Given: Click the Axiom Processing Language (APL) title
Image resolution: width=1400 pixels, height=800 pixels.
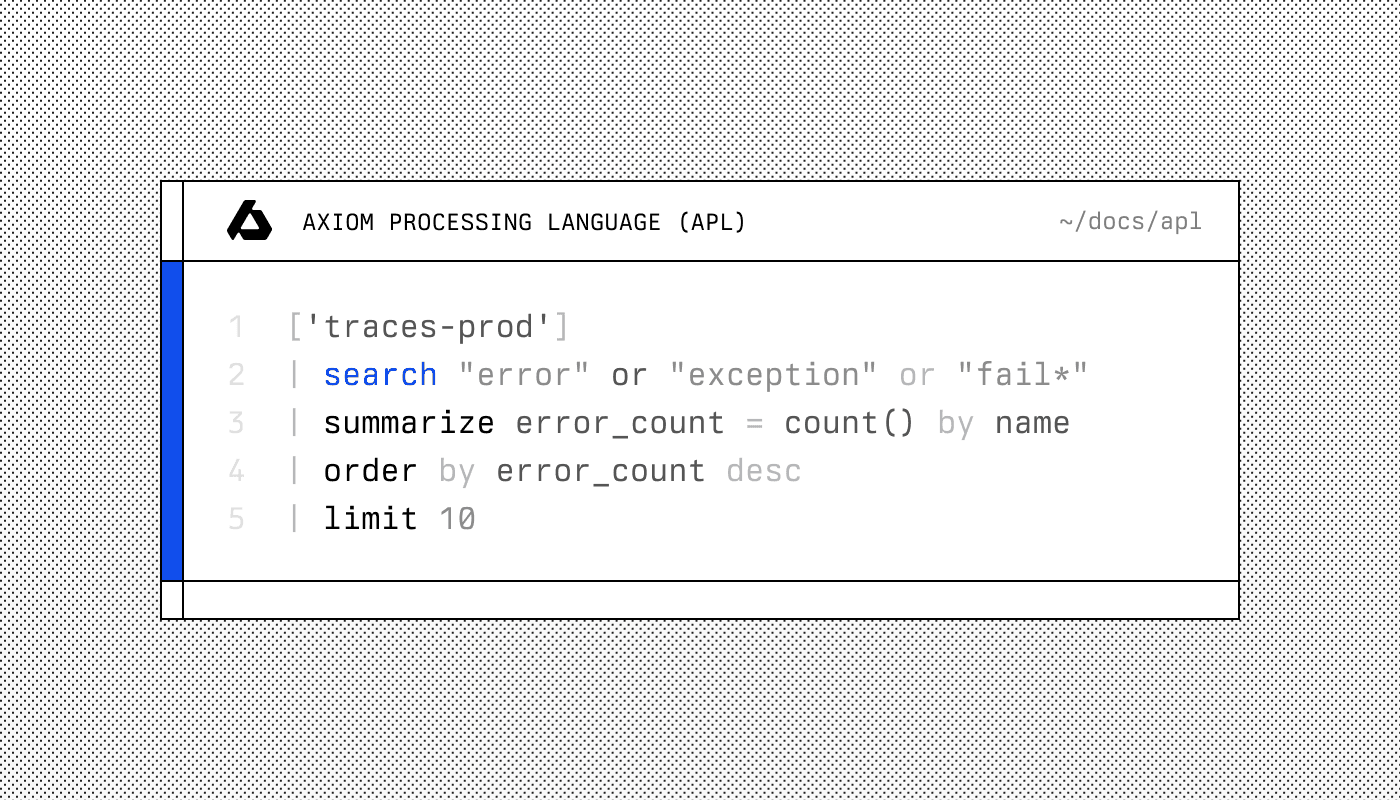Looking at the screenshot, I should [524, 222].
